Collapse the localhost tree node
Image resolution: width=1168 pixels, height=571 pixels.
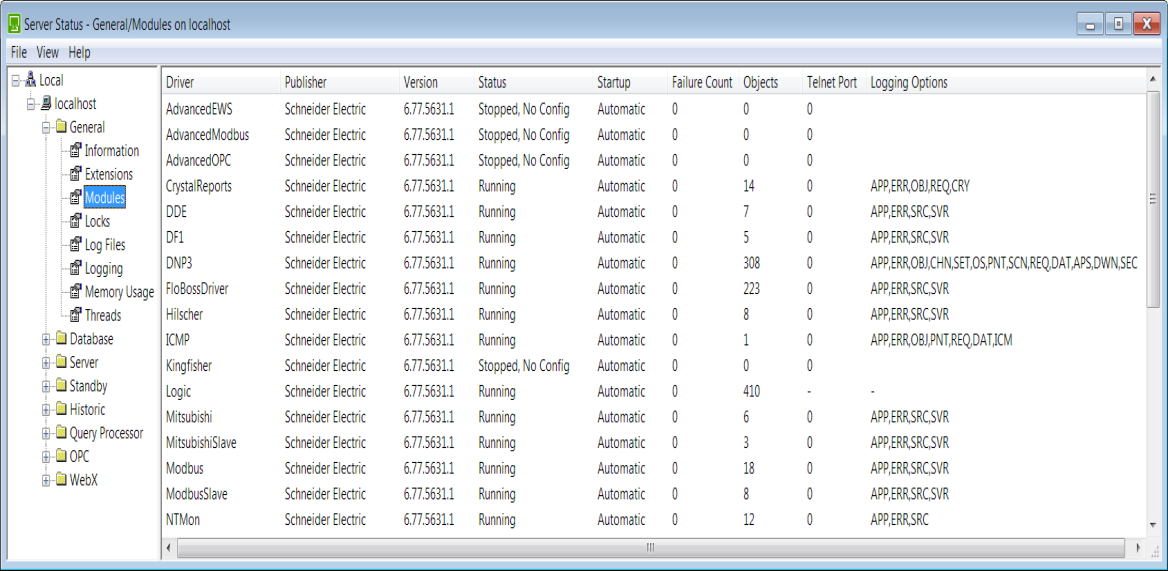click(x=31, y=104)
